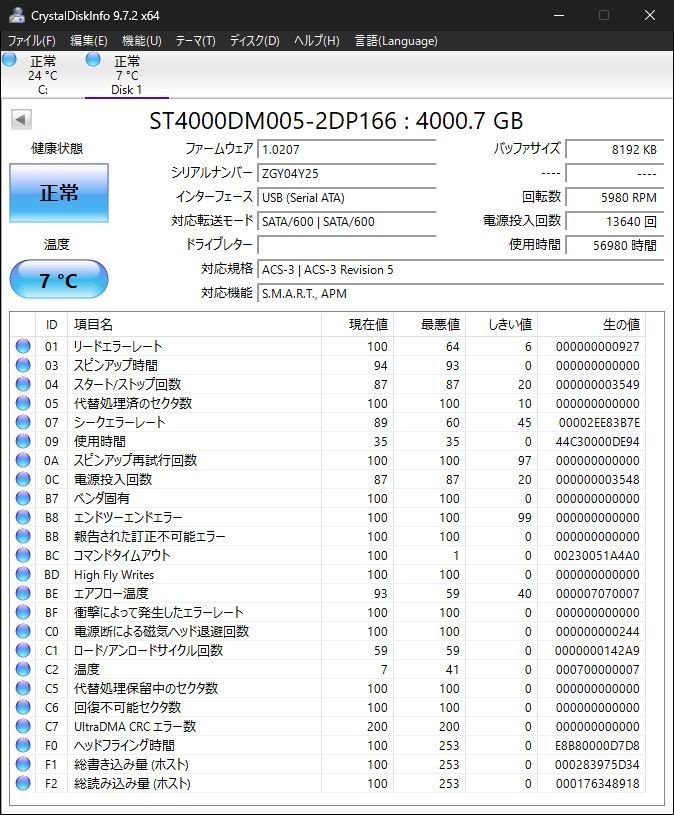Open the テーマ(T) menu

pos(195,41)
